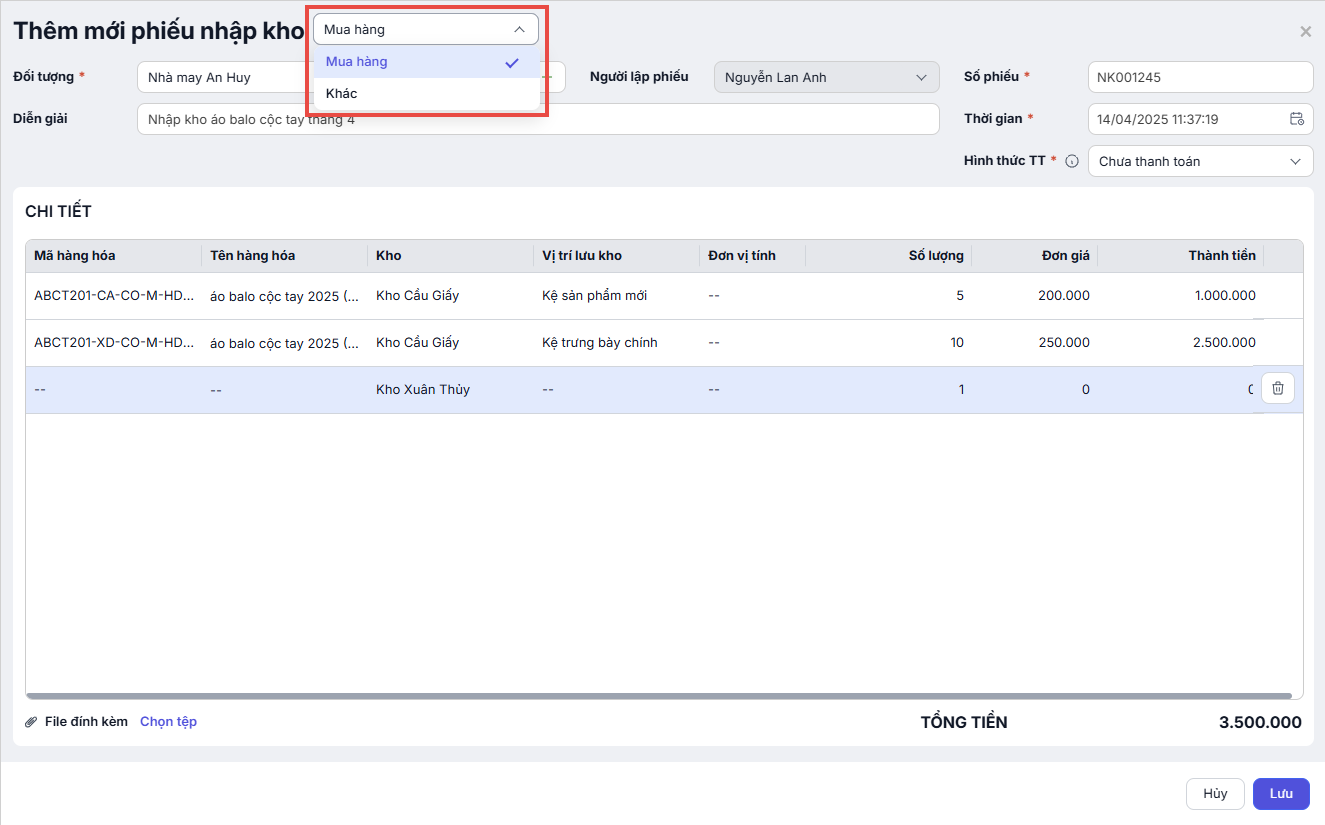The width and height of the screenshot is (1325, 825).
Task: Select the product code cell ABCT201-CA-CO-M-HD
Action: click(114, 296)
